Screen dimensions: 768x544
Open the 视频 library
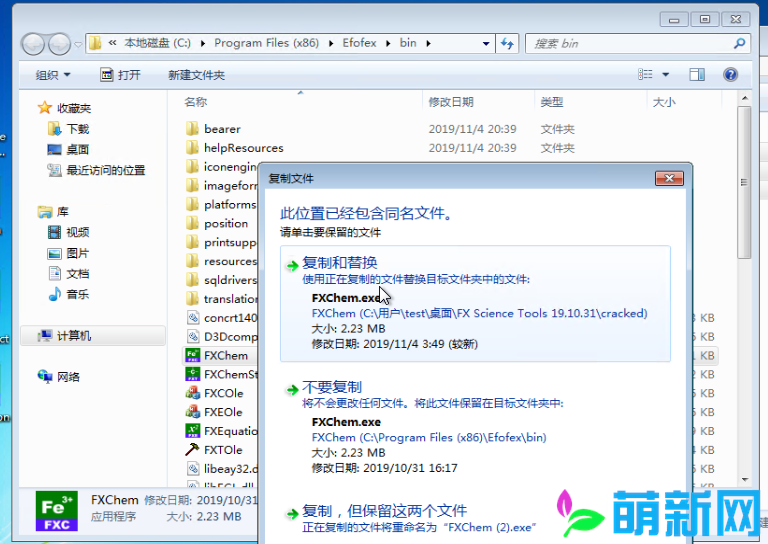coord(69,232)
